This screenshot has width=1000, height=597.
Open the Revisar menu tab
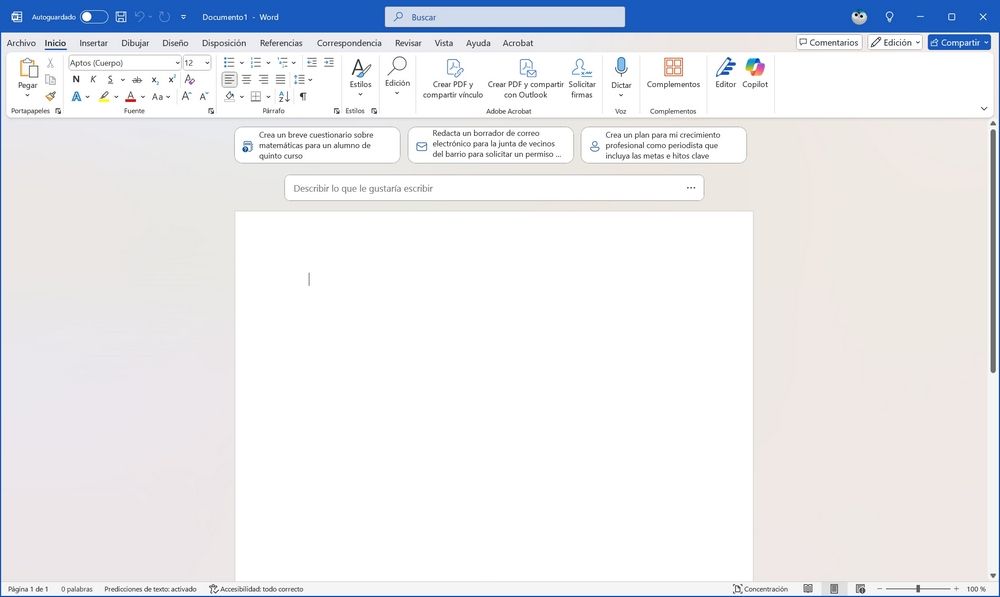pyautogui.click(x=407, y=43)
